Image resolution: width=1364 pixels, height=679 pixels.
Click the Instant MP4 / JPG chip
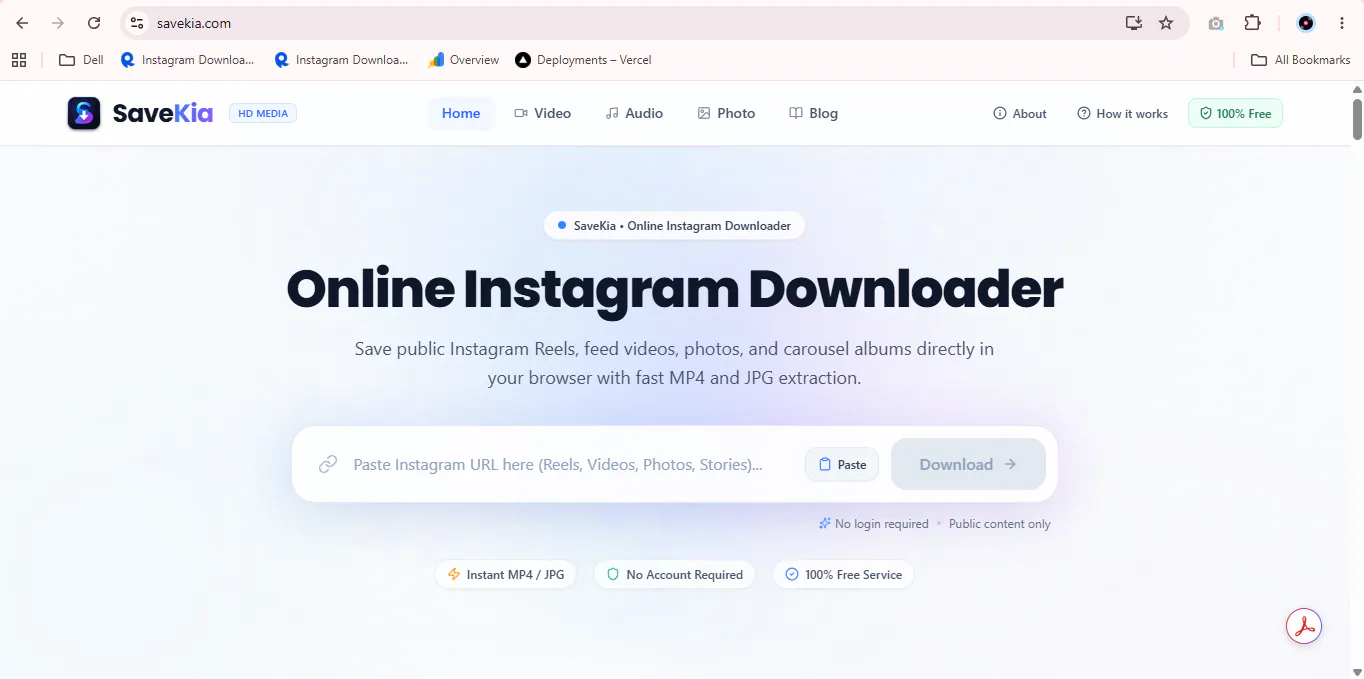(506, 575)
